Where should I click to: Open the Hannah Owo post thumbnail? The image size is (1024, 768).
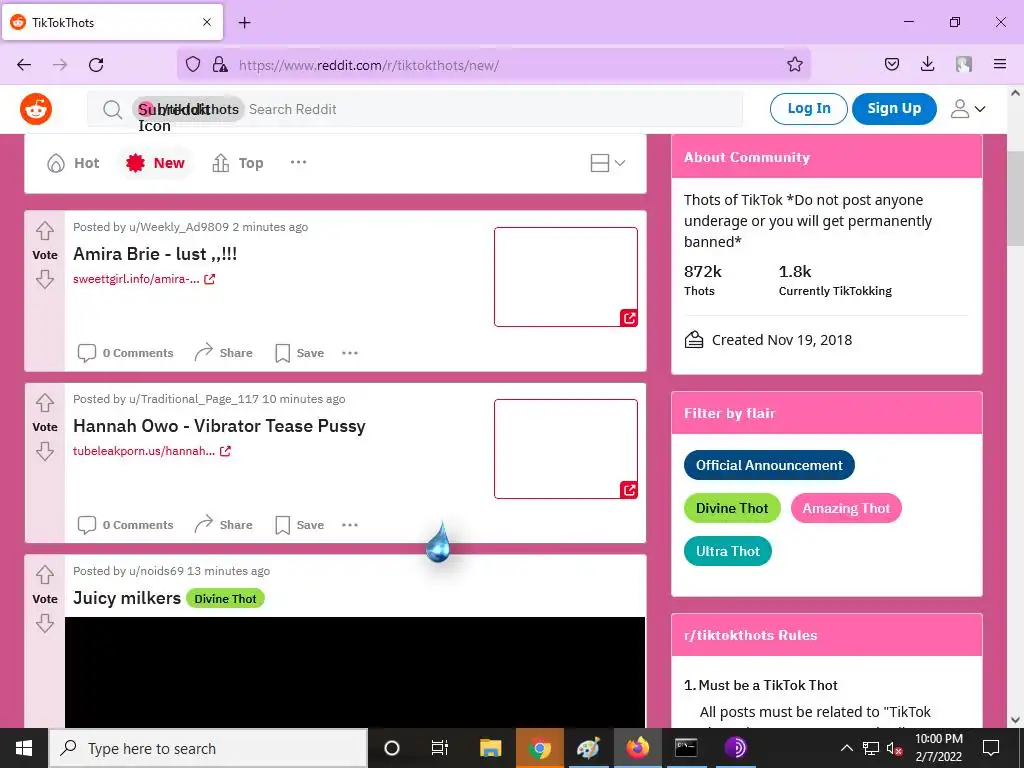566,449
